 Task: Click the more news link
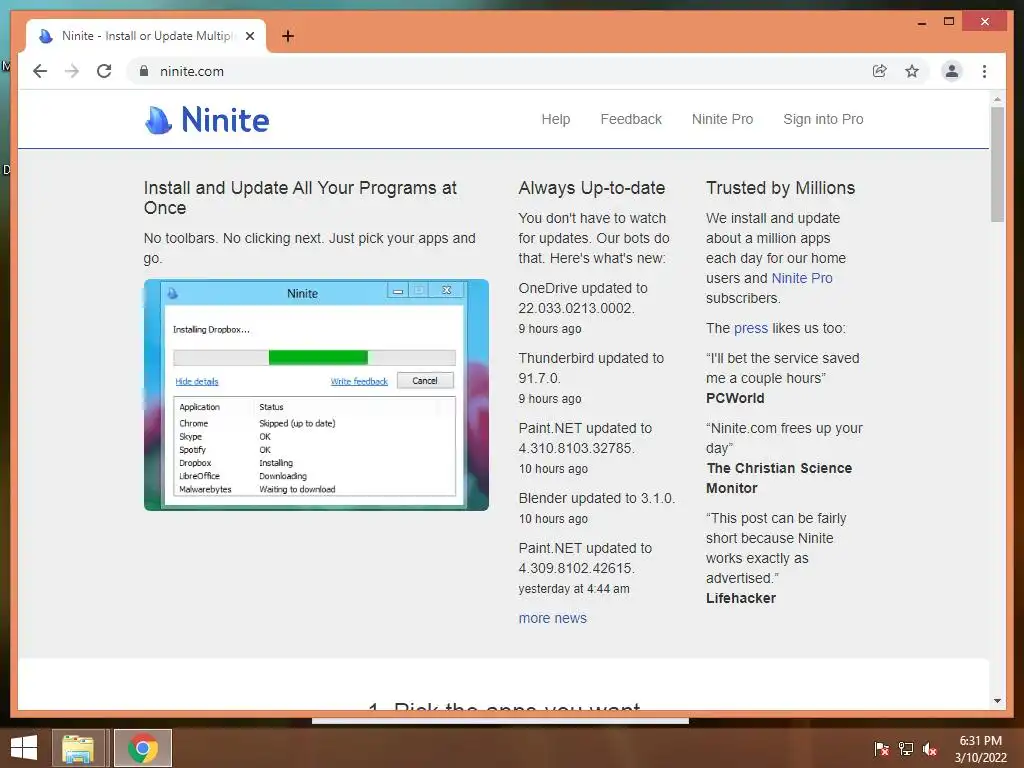point(552,618)
